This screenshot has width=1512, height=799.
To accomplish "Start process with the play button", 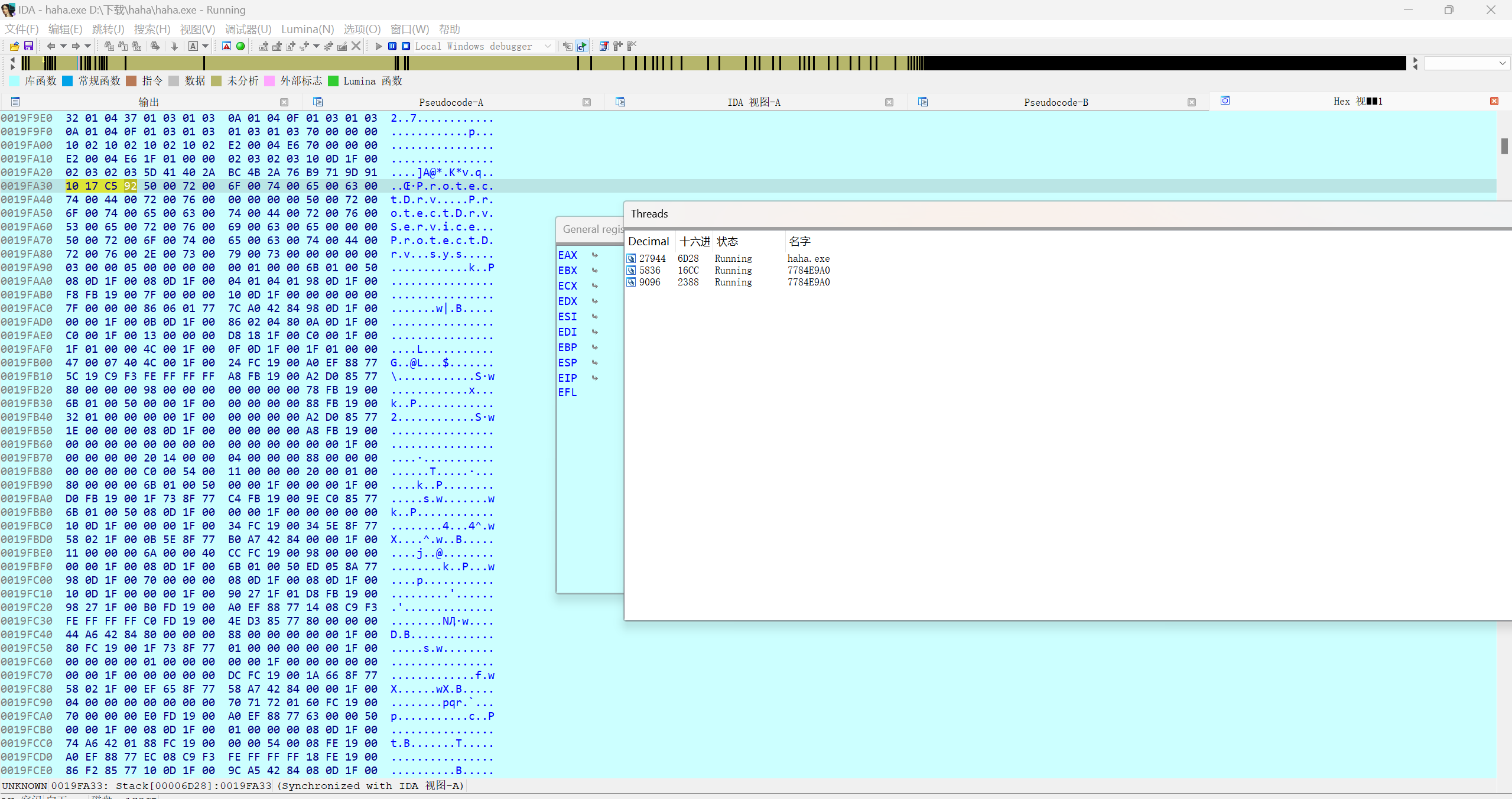I will tap(379, 46).
